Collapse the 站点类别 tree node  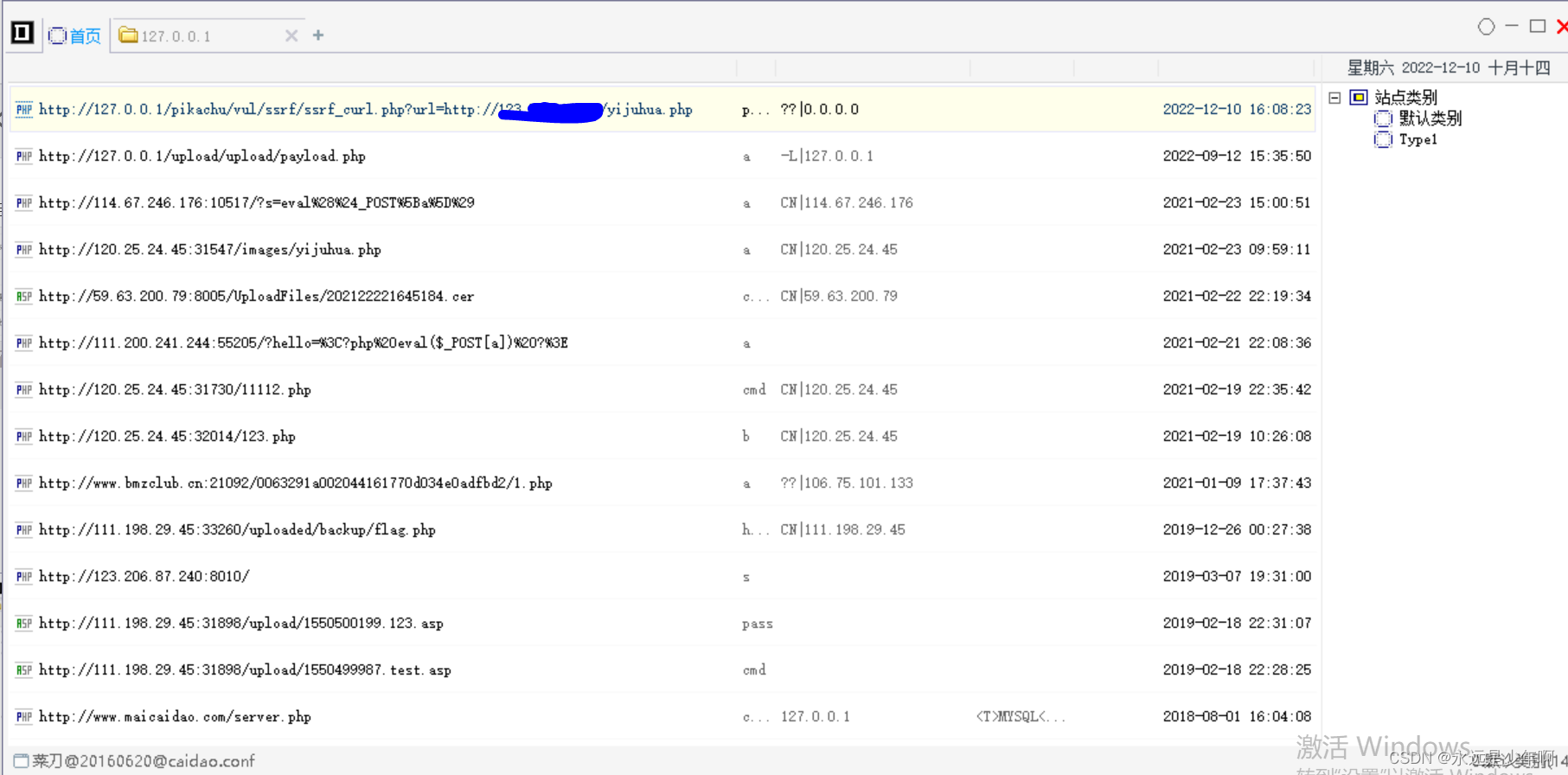click(x=1335, y=98)
